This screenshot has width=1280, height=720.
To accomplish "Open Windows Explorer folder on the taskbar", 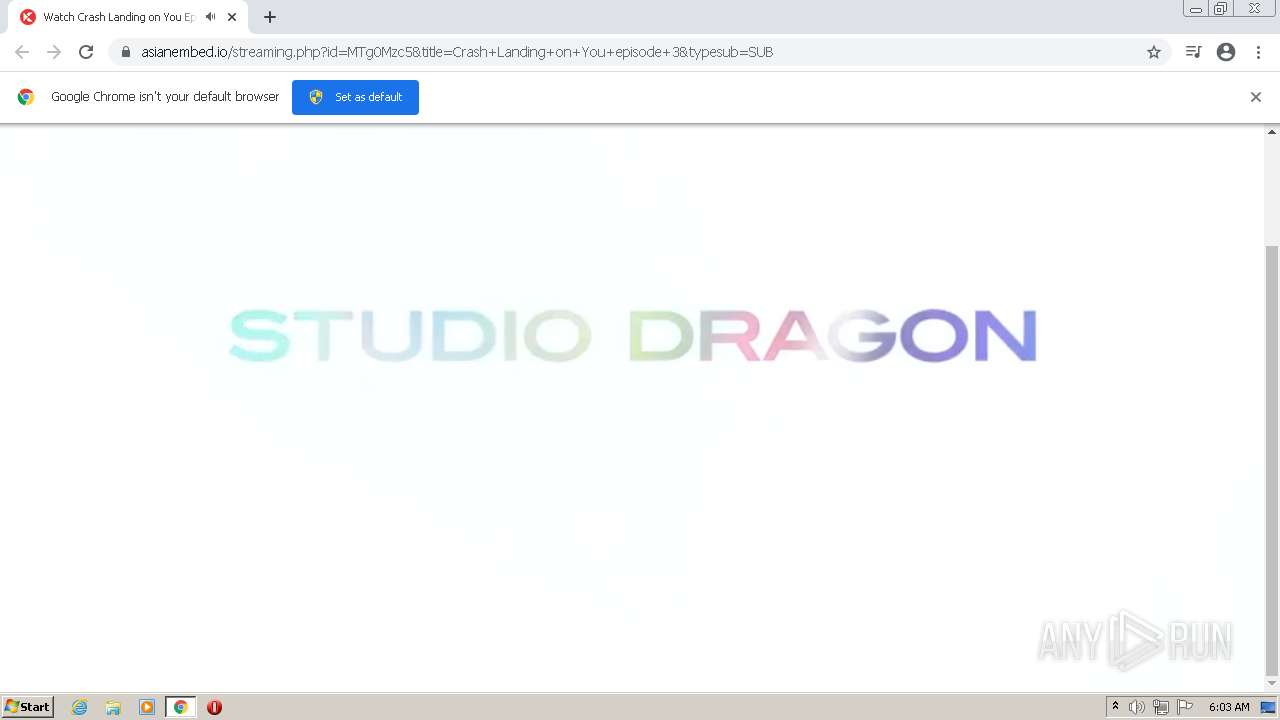I will [x=113, y=707].
